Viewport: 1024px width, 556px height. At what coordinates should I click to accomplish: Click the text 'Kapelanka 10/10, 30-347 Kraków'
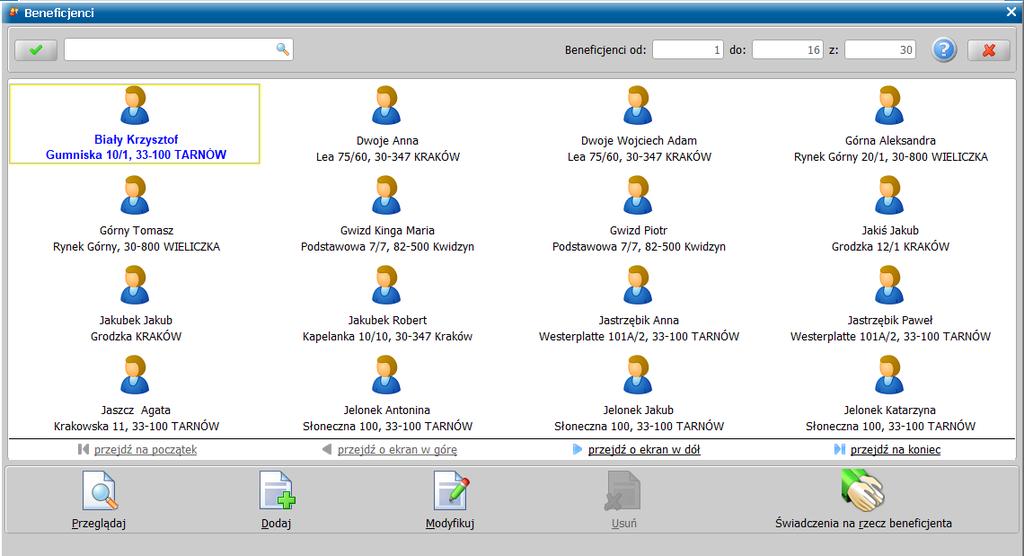(x=387, y=336)
